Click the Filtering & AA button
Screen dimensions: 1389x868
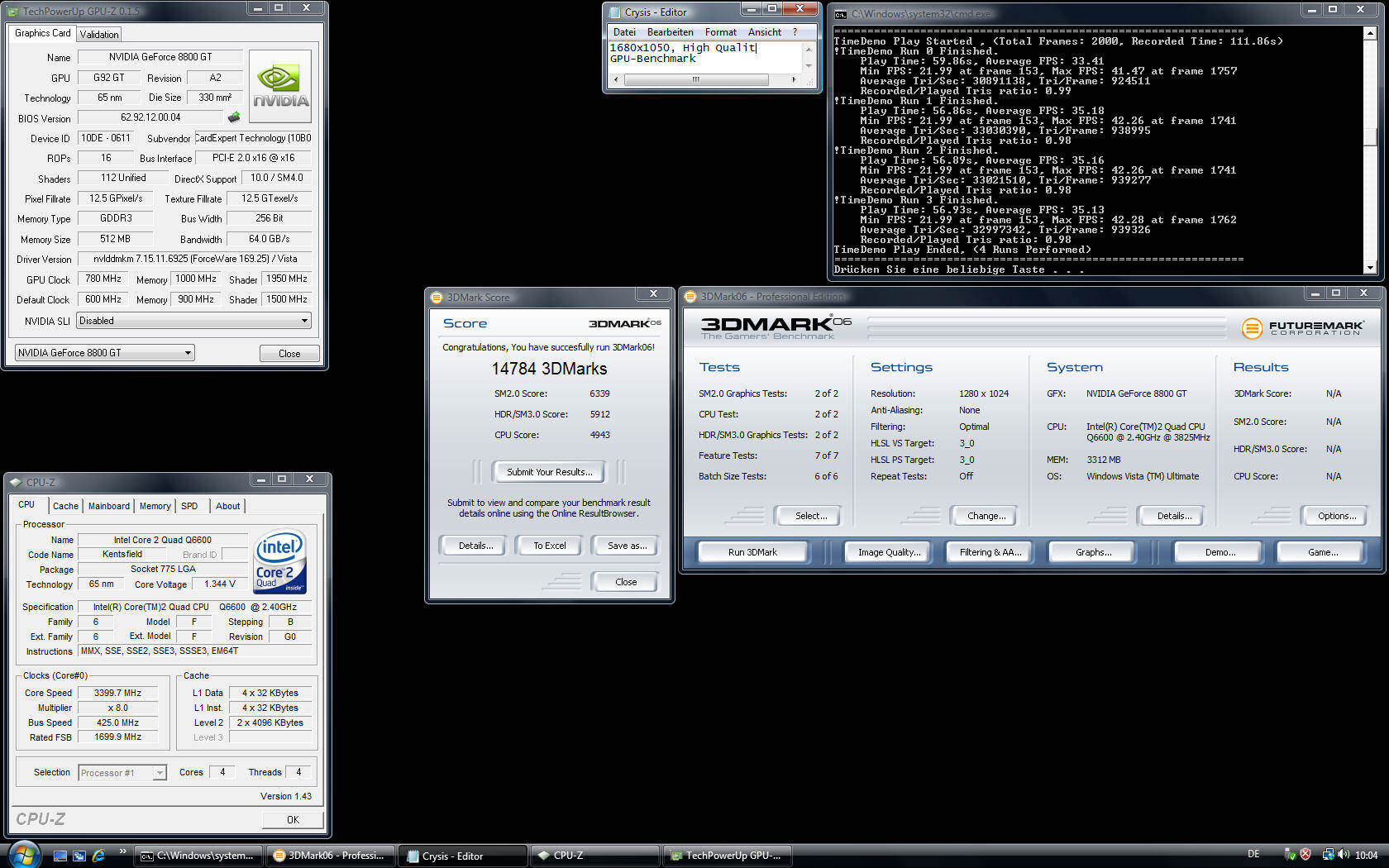click(990, 552)
